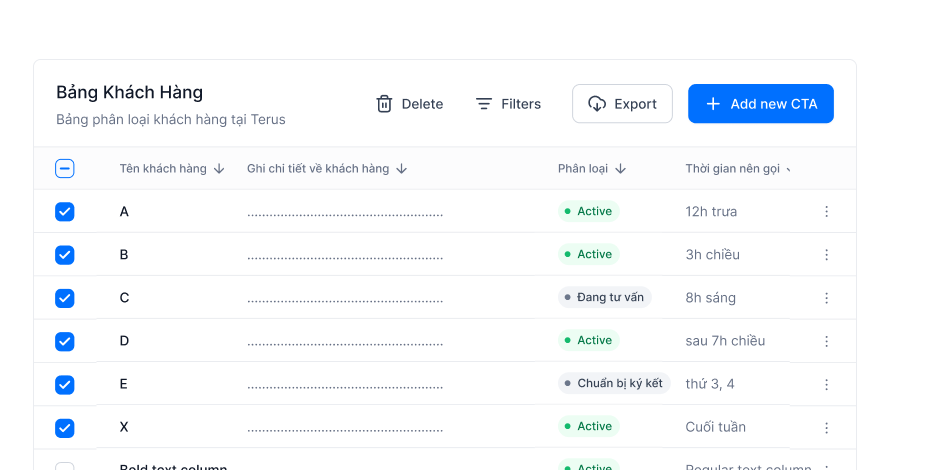The width and height of the screenshot is (927, 470).
Task: Click the subtitle Bảng phân loại khách hàng tại Terus
Action: pyautogui.click(x=171, y=119)
